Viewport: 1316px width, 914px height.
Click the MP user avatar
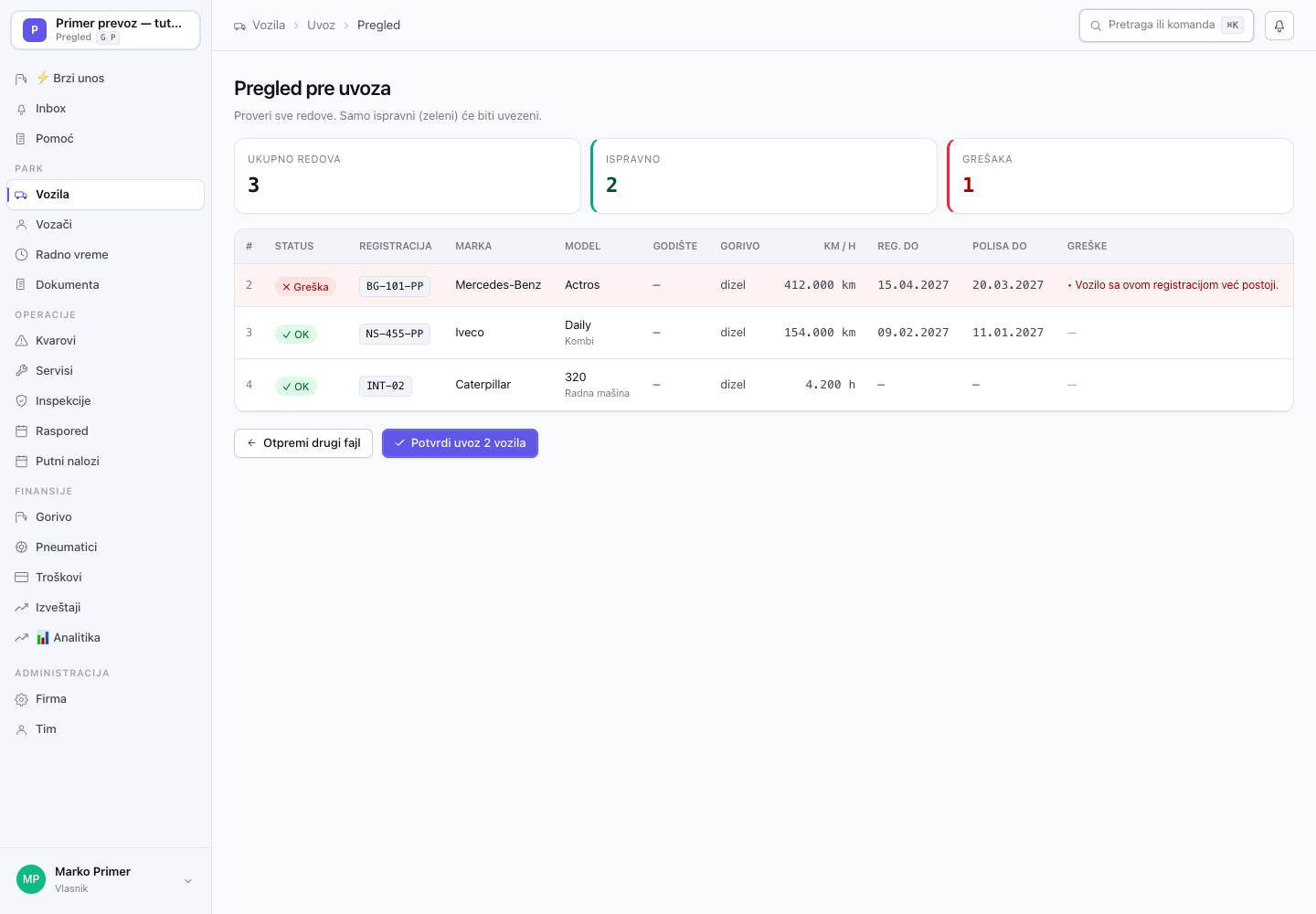pos(31,879)
